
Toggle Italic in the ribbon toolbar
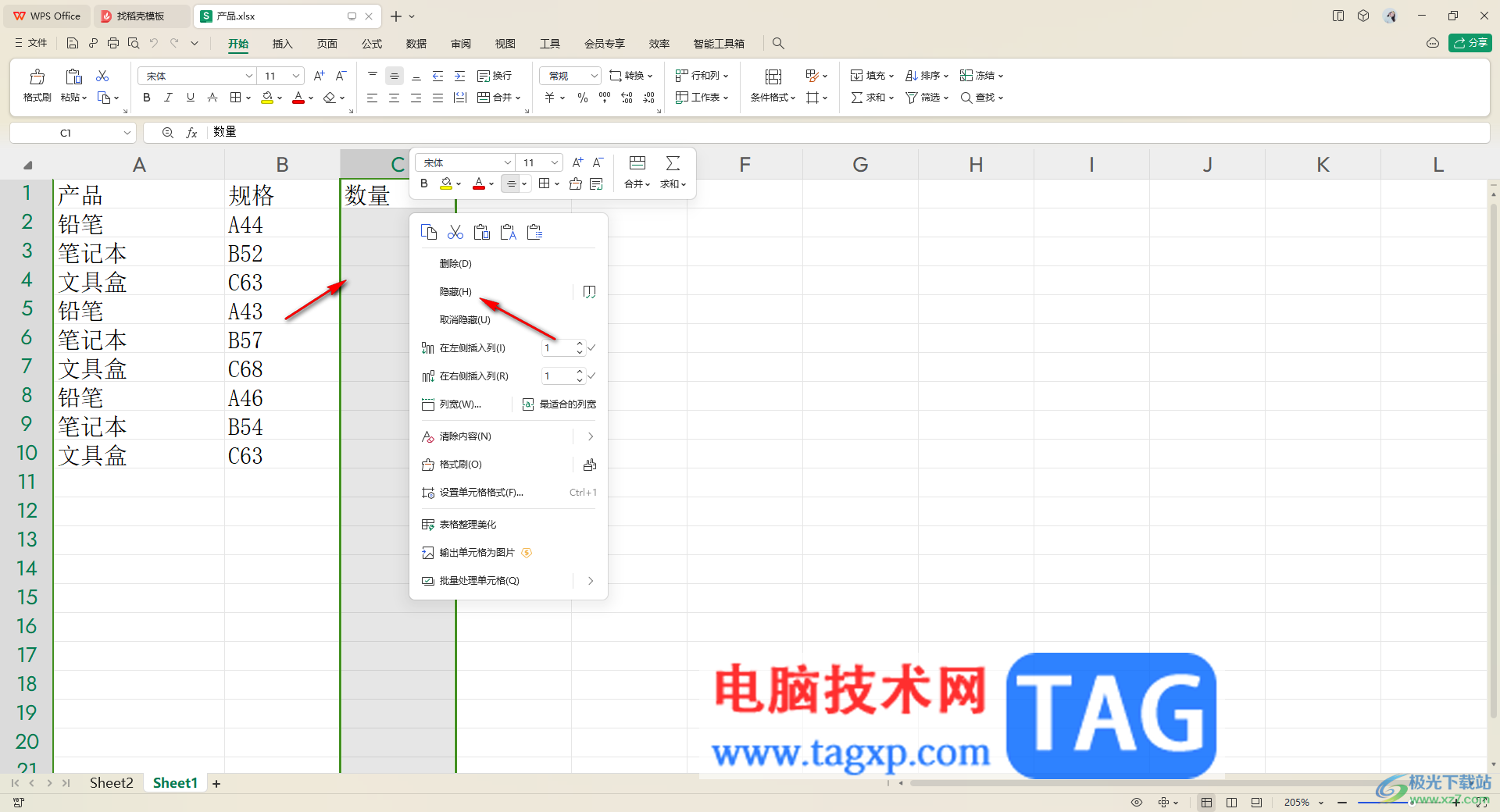click(168, 98)
